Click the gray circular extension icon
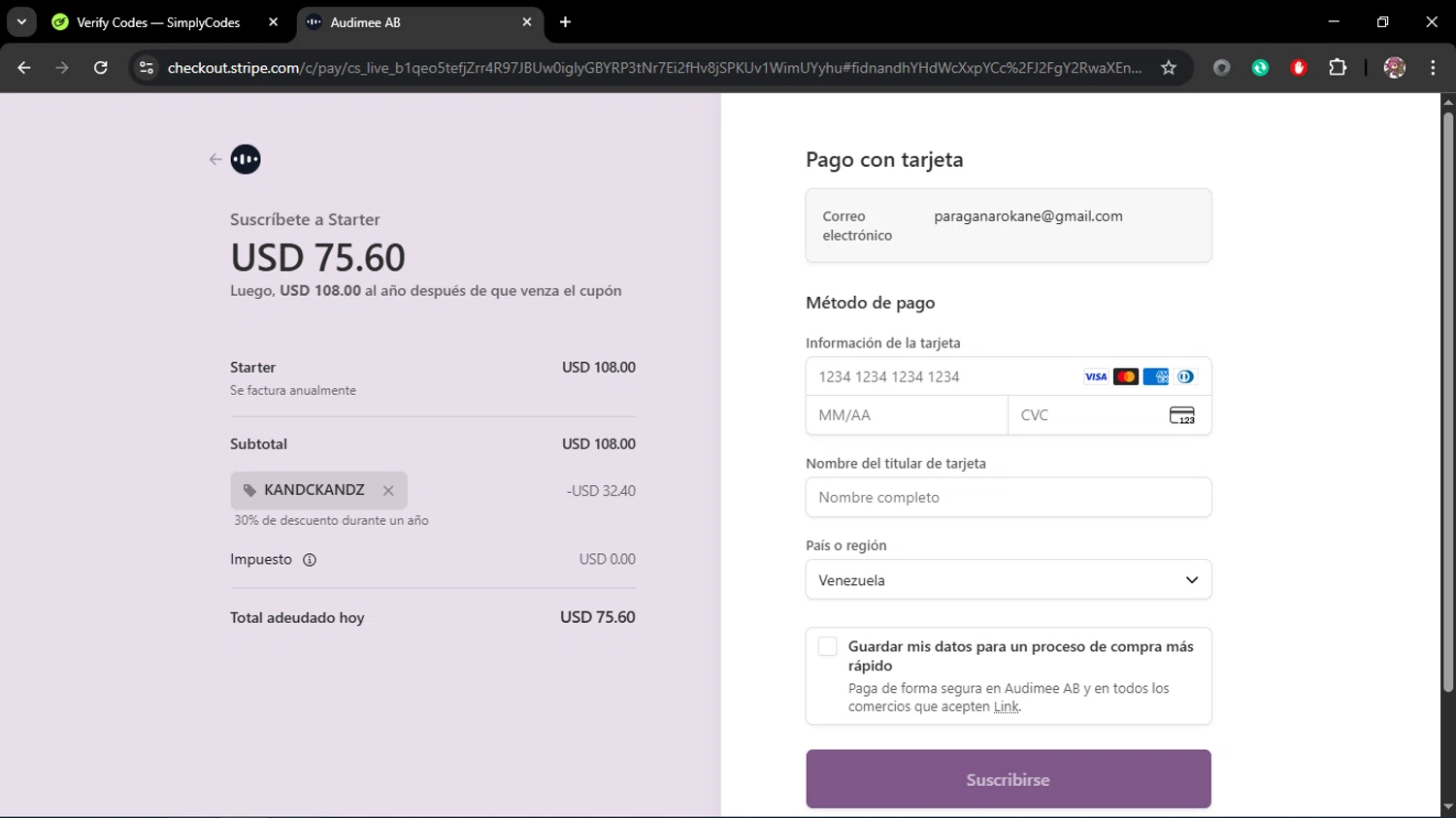The image size is (1456, 818). (x=1222, y=67)
